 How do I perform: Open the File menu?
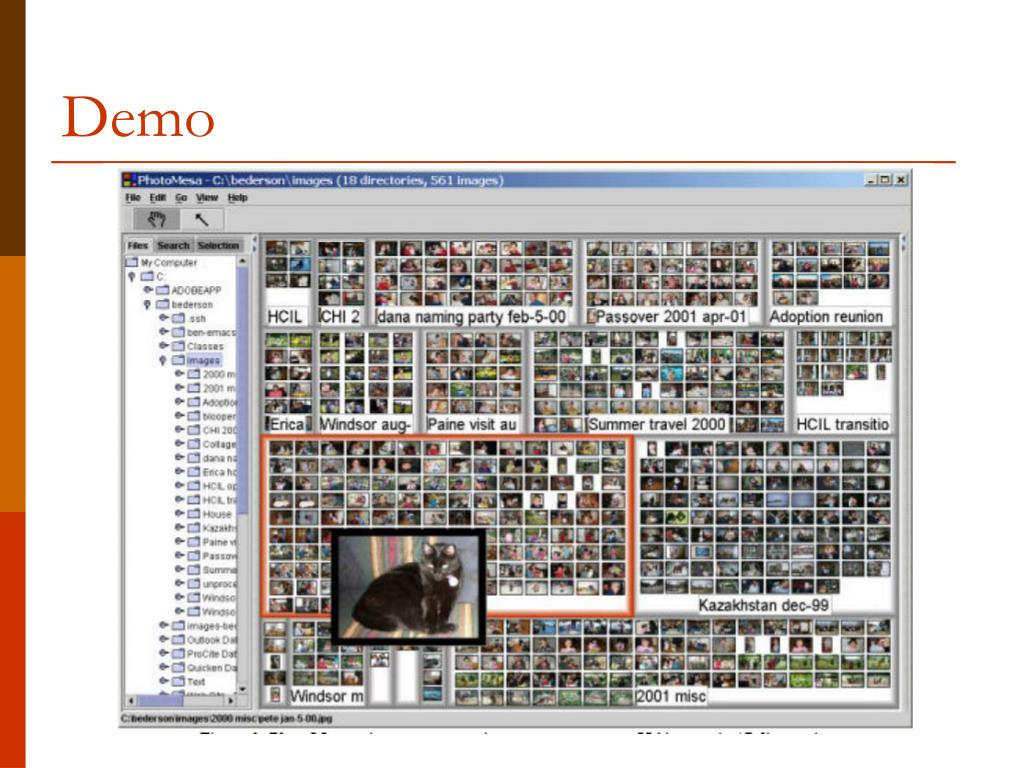133,197
